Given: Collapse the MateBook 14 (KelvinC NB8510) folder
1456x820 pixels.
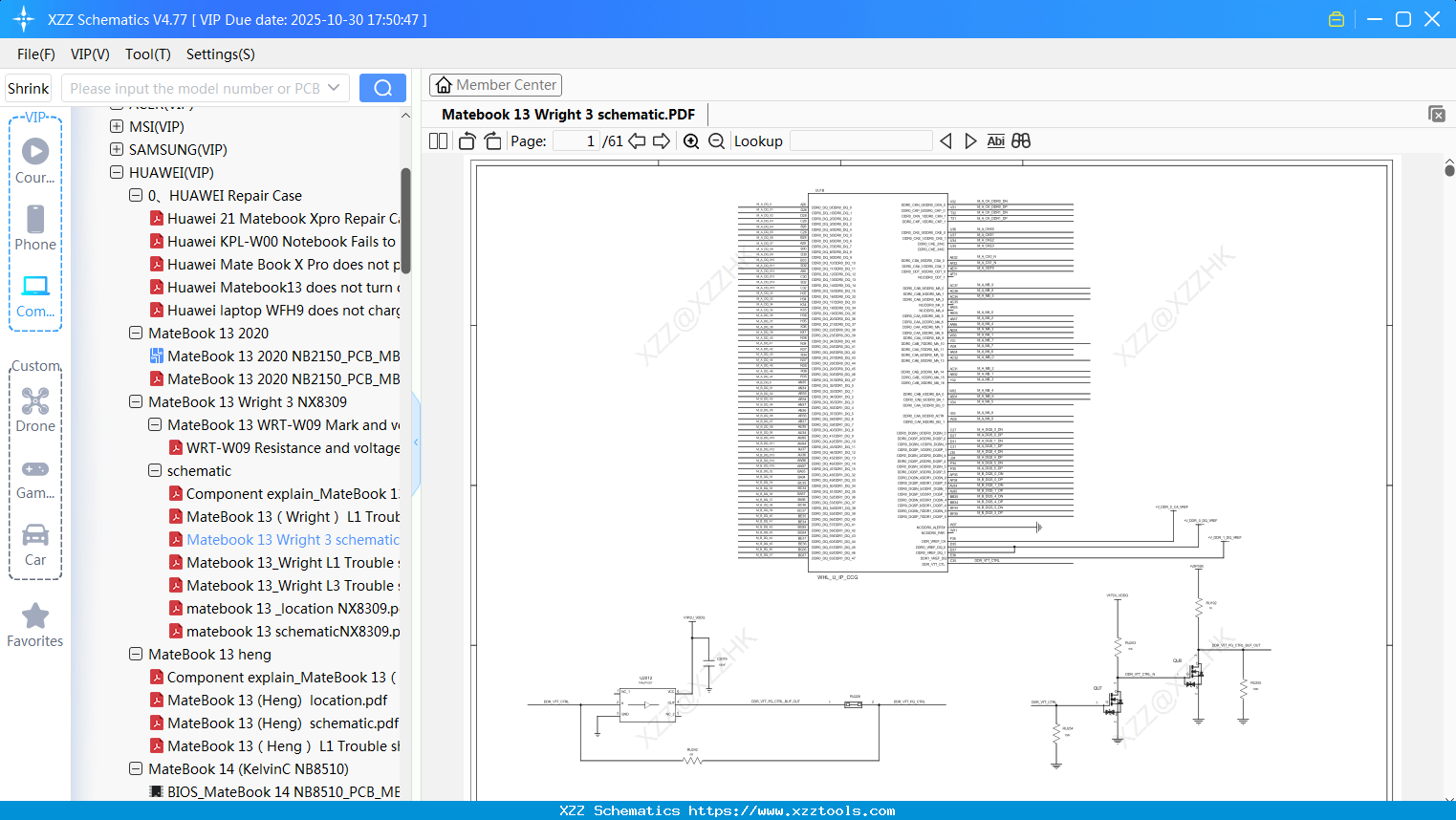Looking at the screenshot, I should [136, 768].
